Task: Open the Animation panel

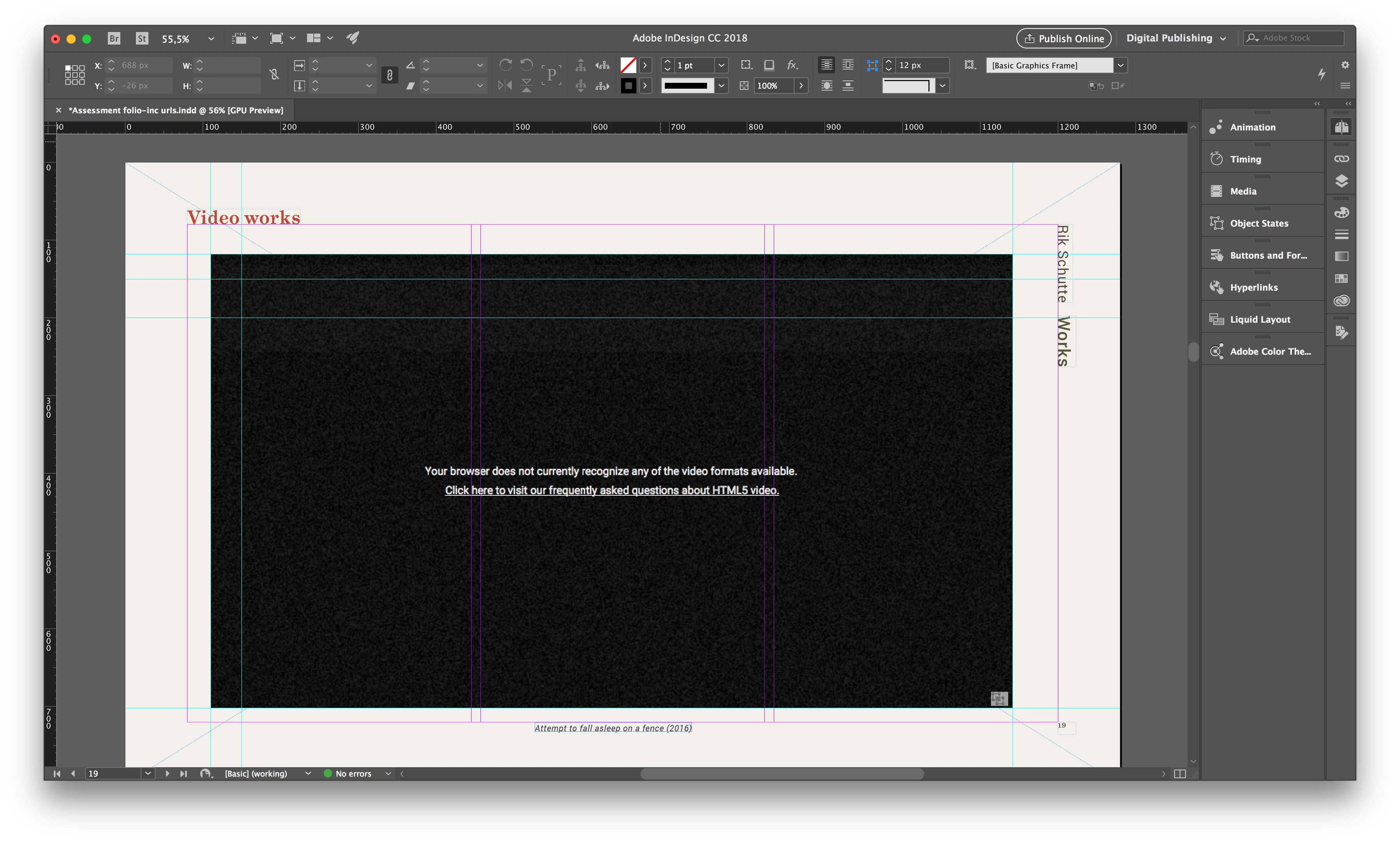Action: pyautogui.click(x=1252, y=127)
